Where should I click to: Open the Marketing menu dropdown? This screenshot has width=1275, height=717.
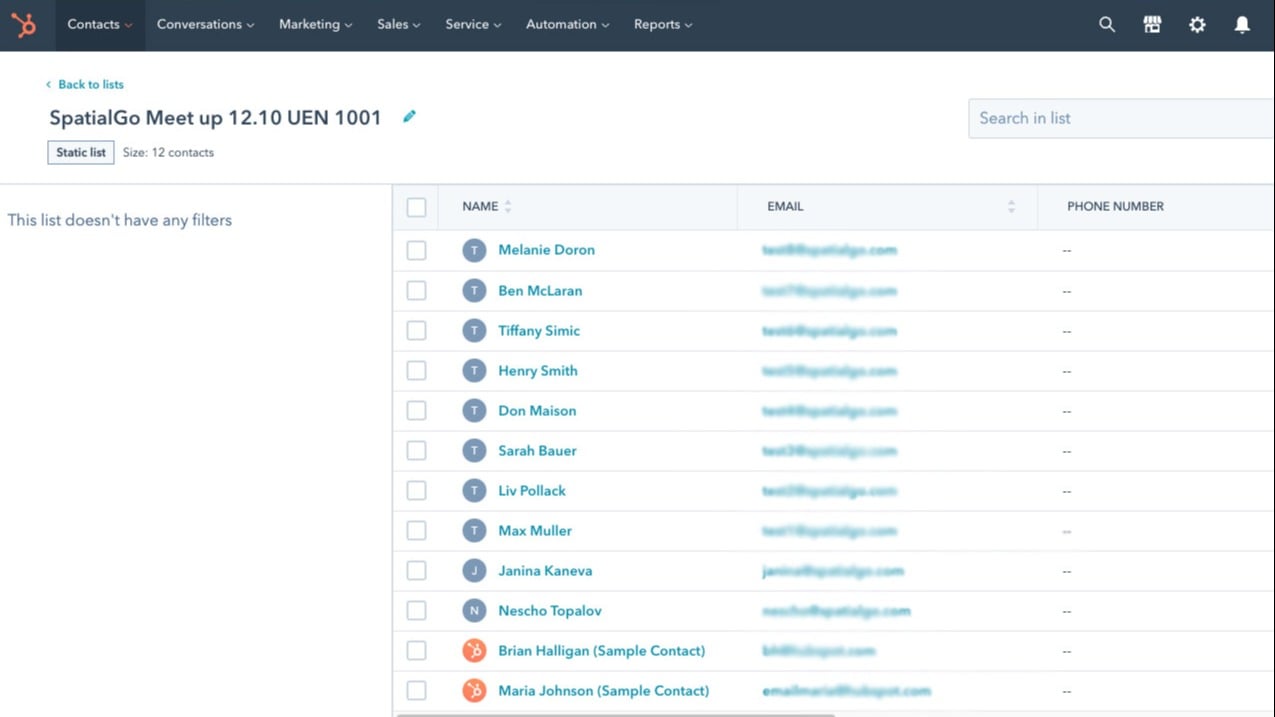315,25
